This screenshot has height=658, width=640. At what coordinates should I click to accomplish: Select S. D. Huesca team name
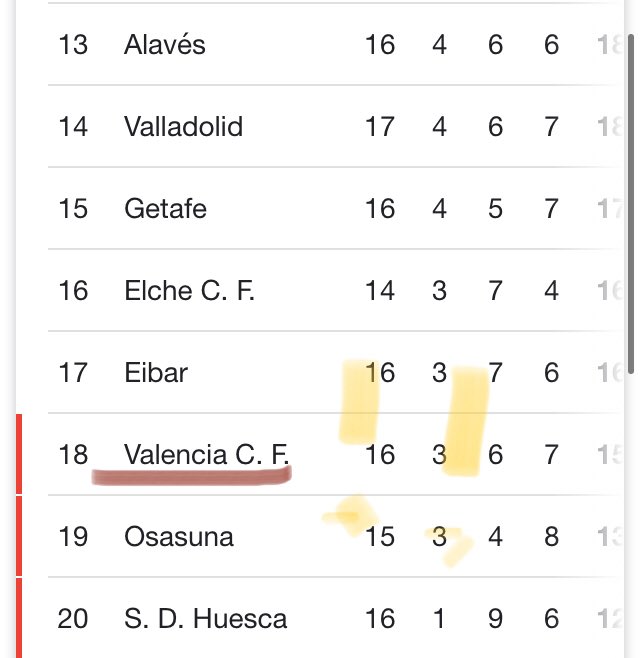coord(206,619)
